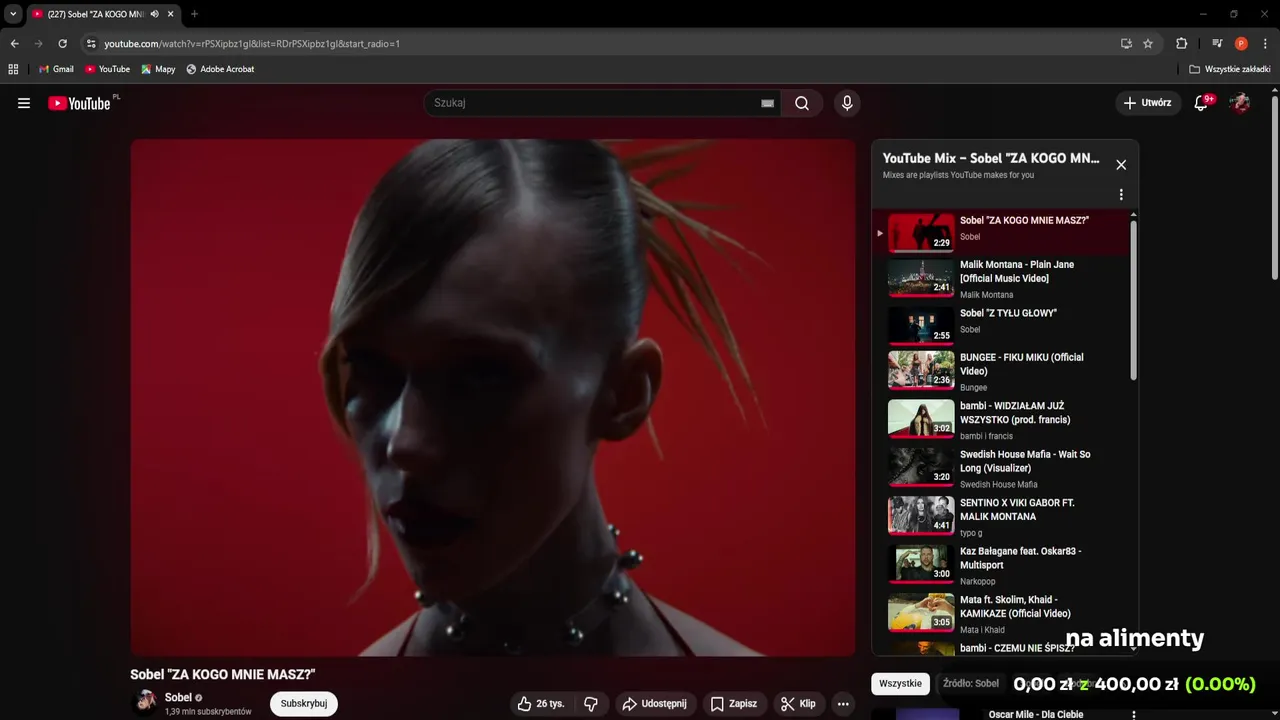
Task: Play Sobel "Z TYŁU GŁOWY" playlist item
Action: click(x=1004, y=325)
